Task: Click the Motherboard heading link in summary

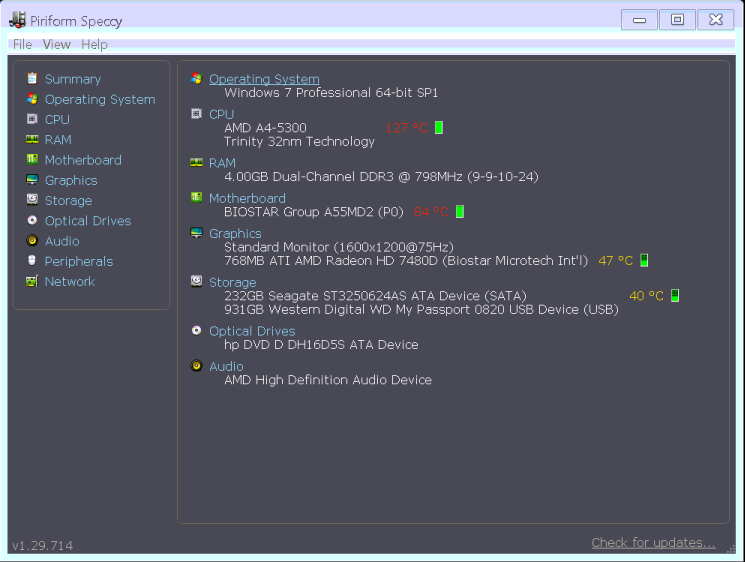Action: 248,198
